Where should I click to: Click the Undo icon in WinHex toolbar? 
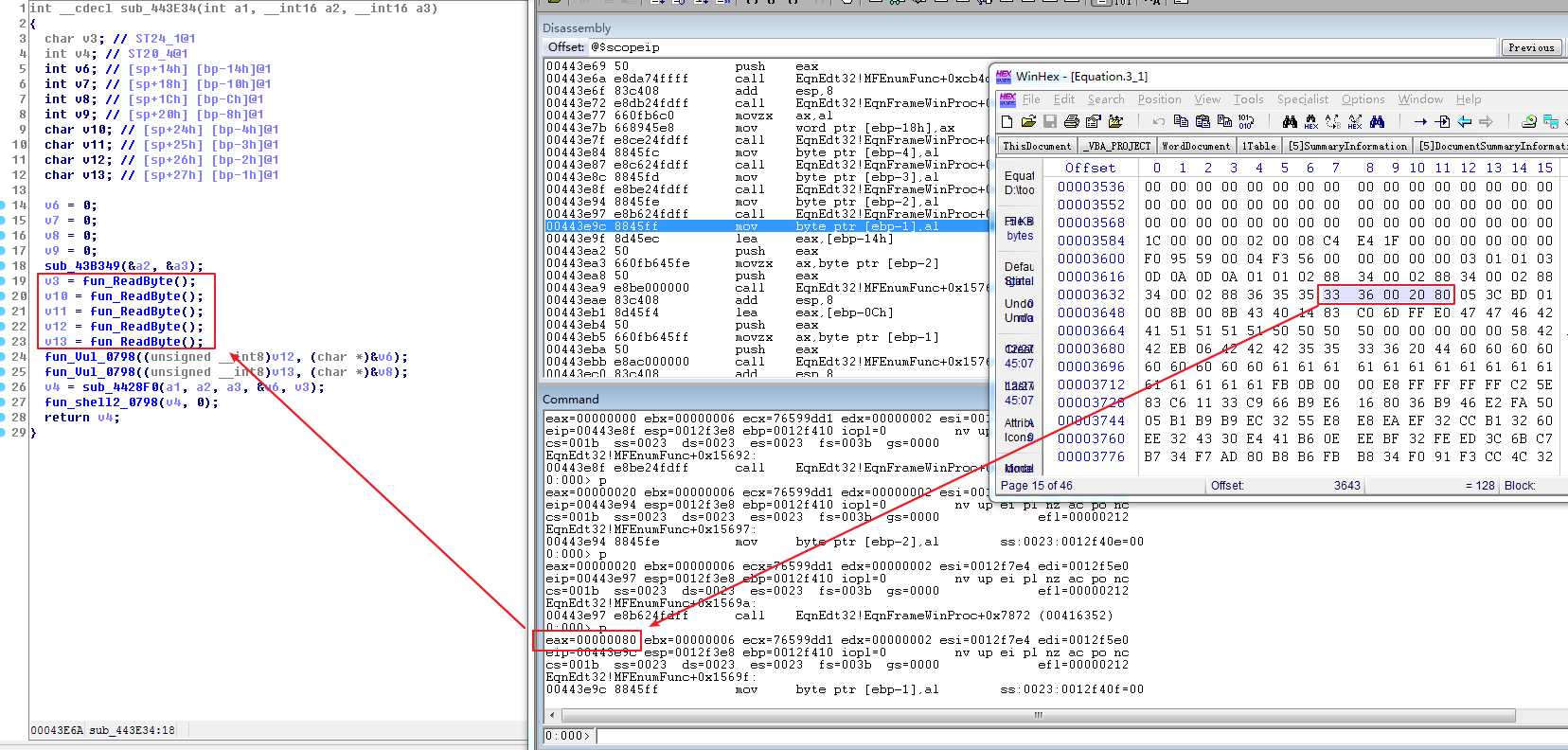[x=1158, y=121]
